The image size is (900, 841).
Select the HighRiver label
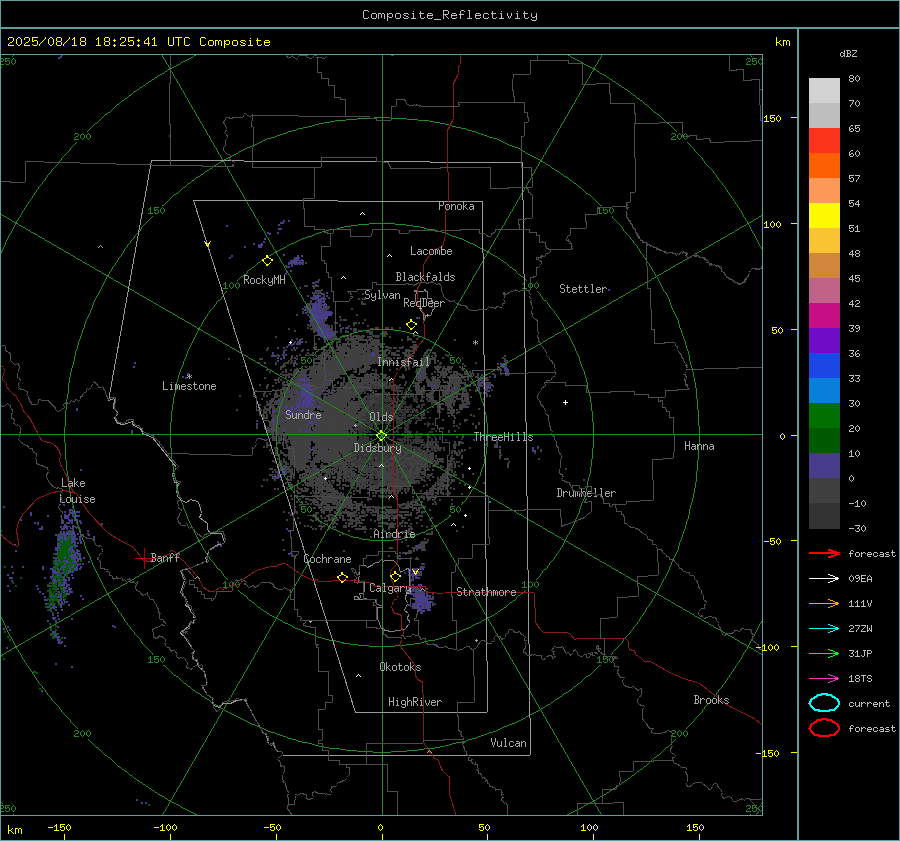(x=415, y=702)
